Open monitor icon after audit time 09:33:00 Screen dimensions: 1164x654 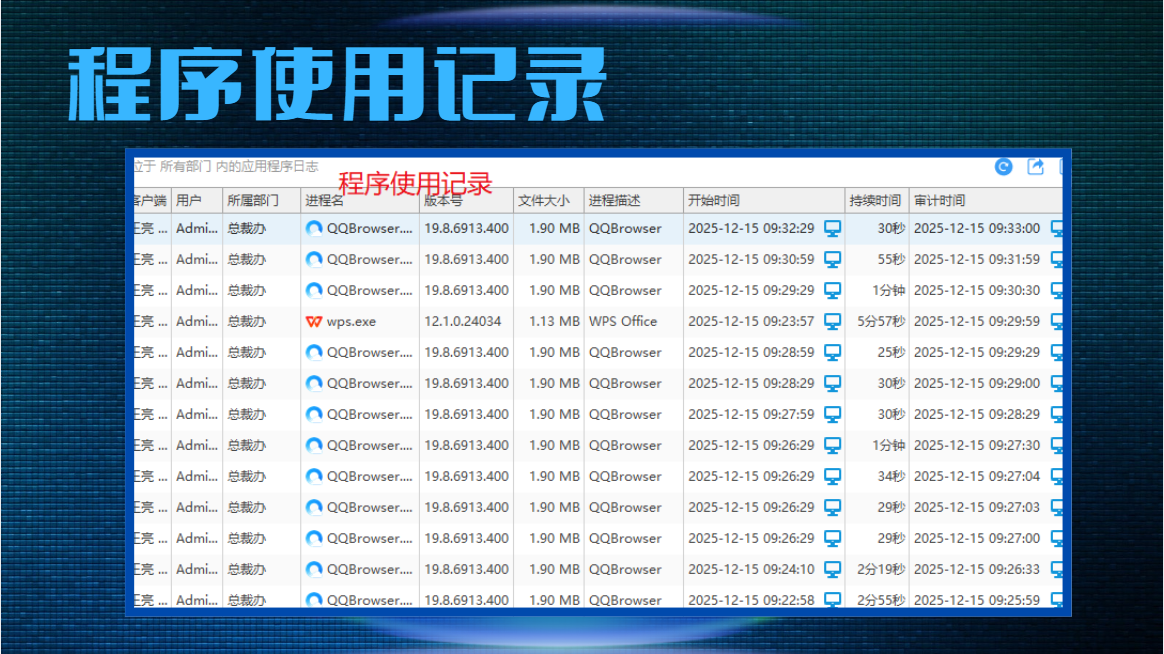1057,229
